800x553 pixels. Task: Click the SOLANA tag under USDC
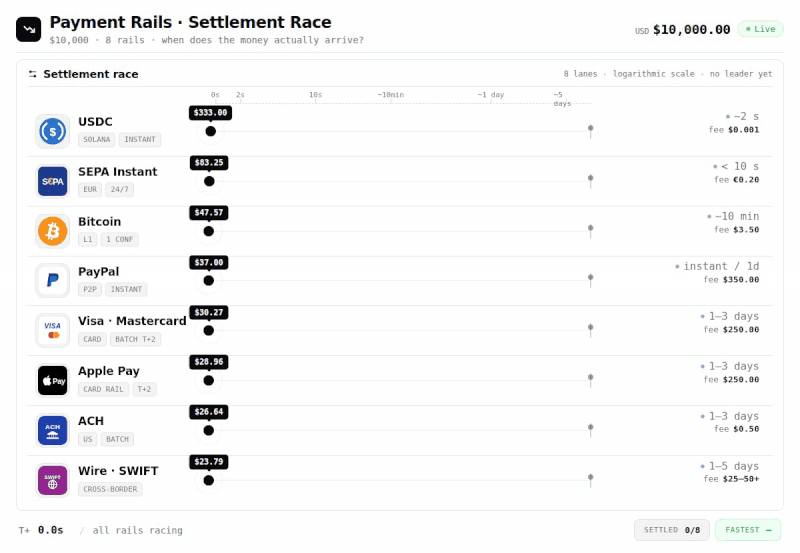pos(96,140)
